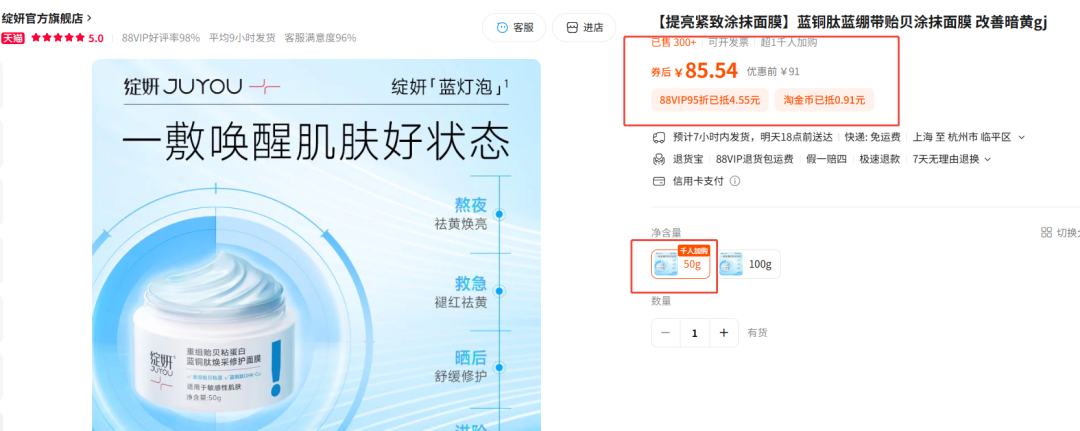Viewport: 1080px width, 431px height.
Task: Click the 淘金币已抵0.91元 discount tag
Action: (x=824, y=100)
